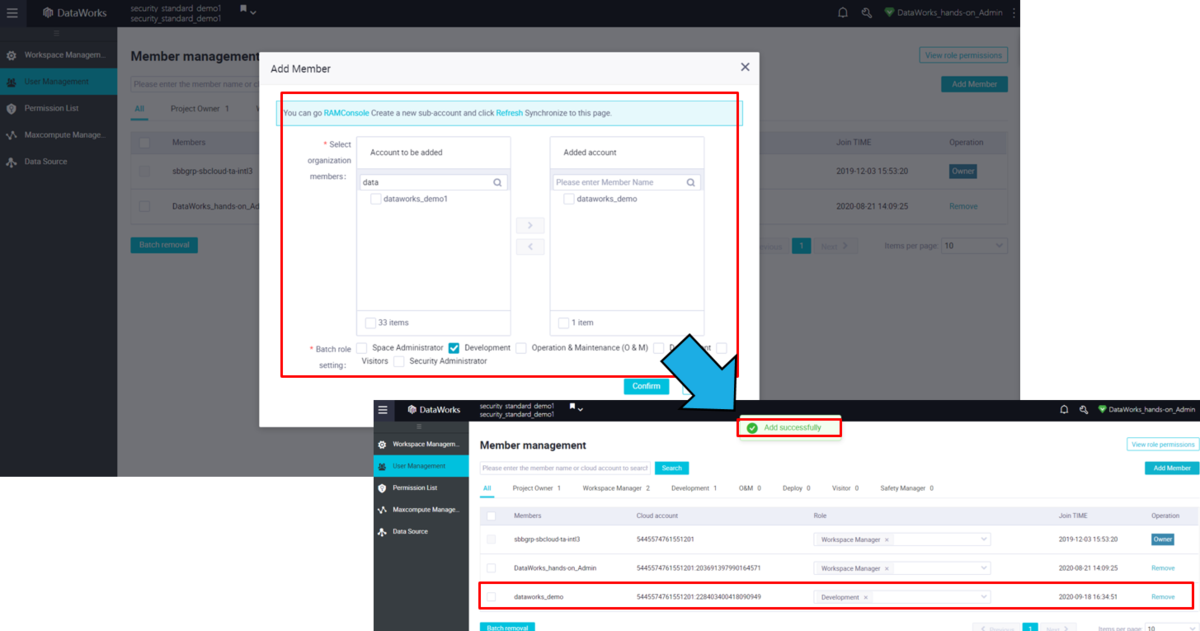This screenshot has width=1200, height=631.
Task: Move account right with transfer arrow button
Action: point(530,226)
